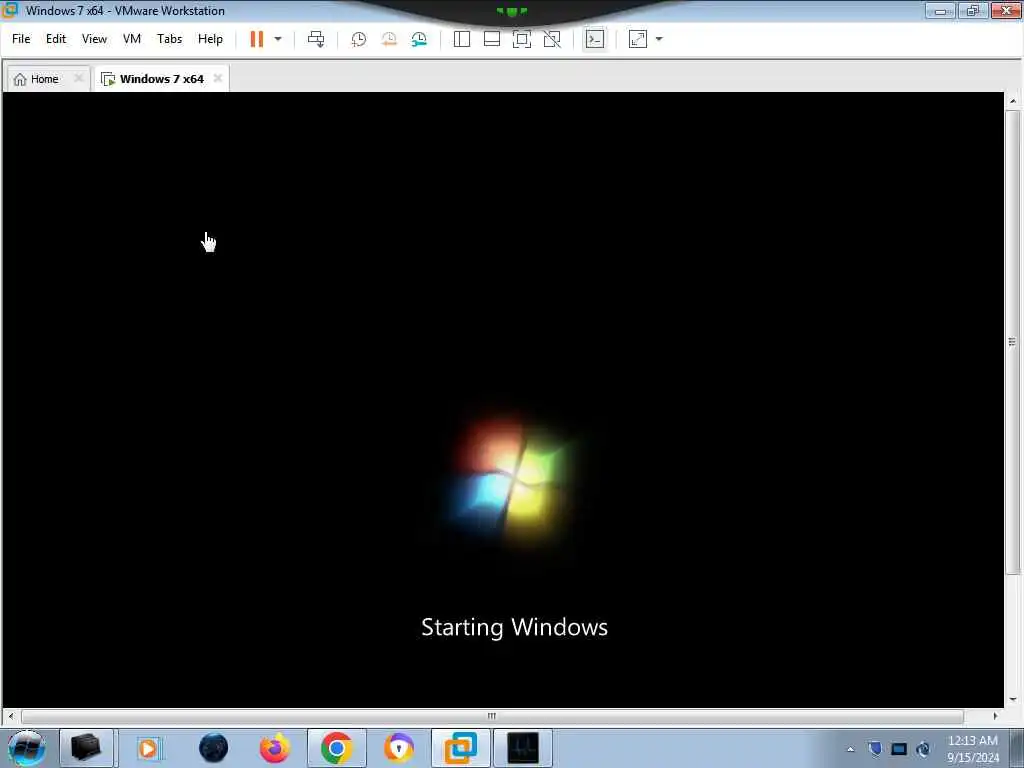Click the tray icon beside the clock

point(923,749)
